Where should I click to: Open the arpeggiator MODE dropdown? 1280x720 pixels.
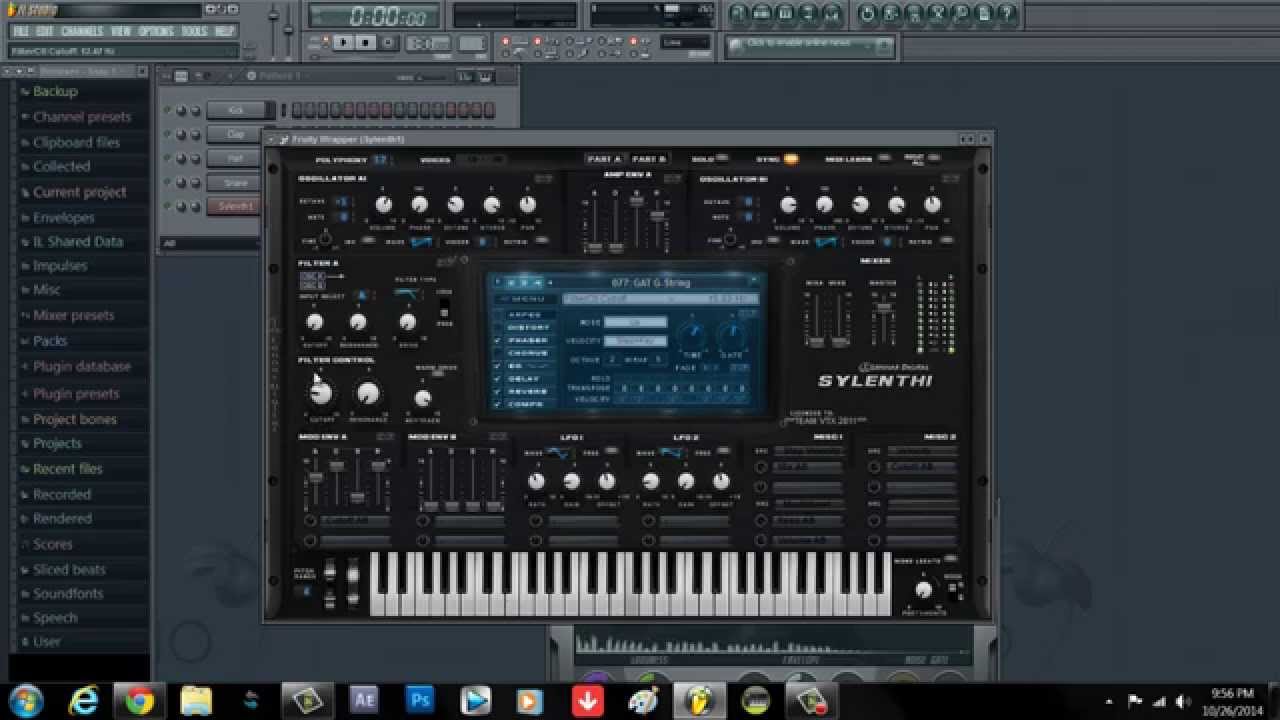635,322
